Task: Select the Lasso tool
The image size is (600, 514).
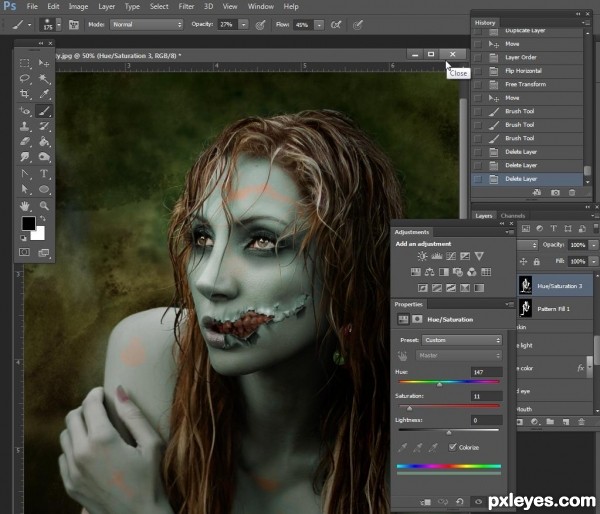Action: click(25, 79)
